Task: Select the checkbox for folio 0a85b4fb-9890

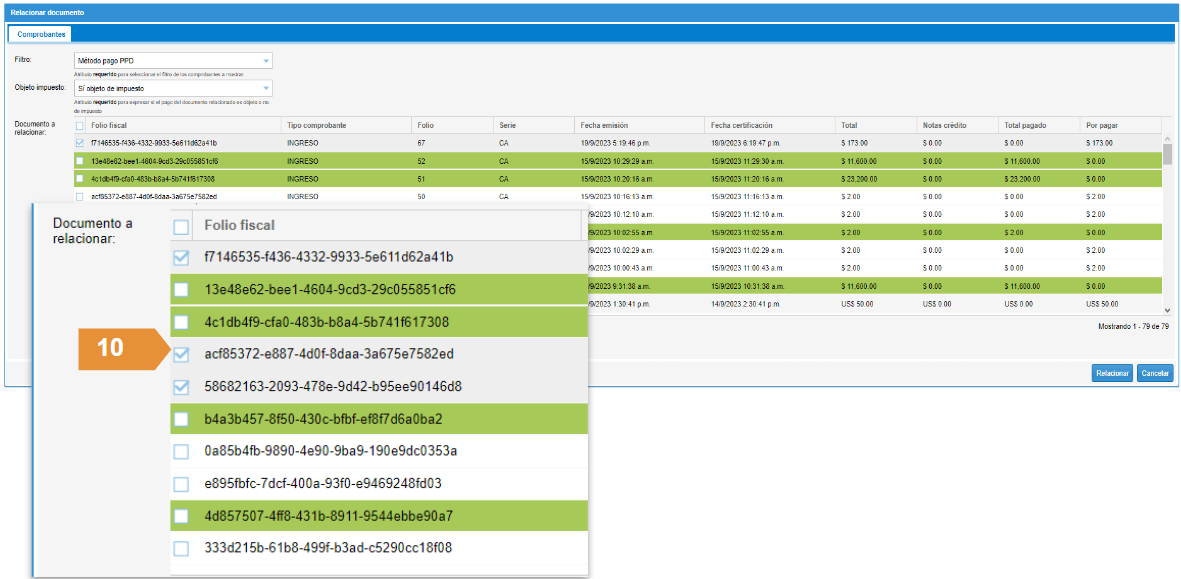Action: [x=181, y=451]
